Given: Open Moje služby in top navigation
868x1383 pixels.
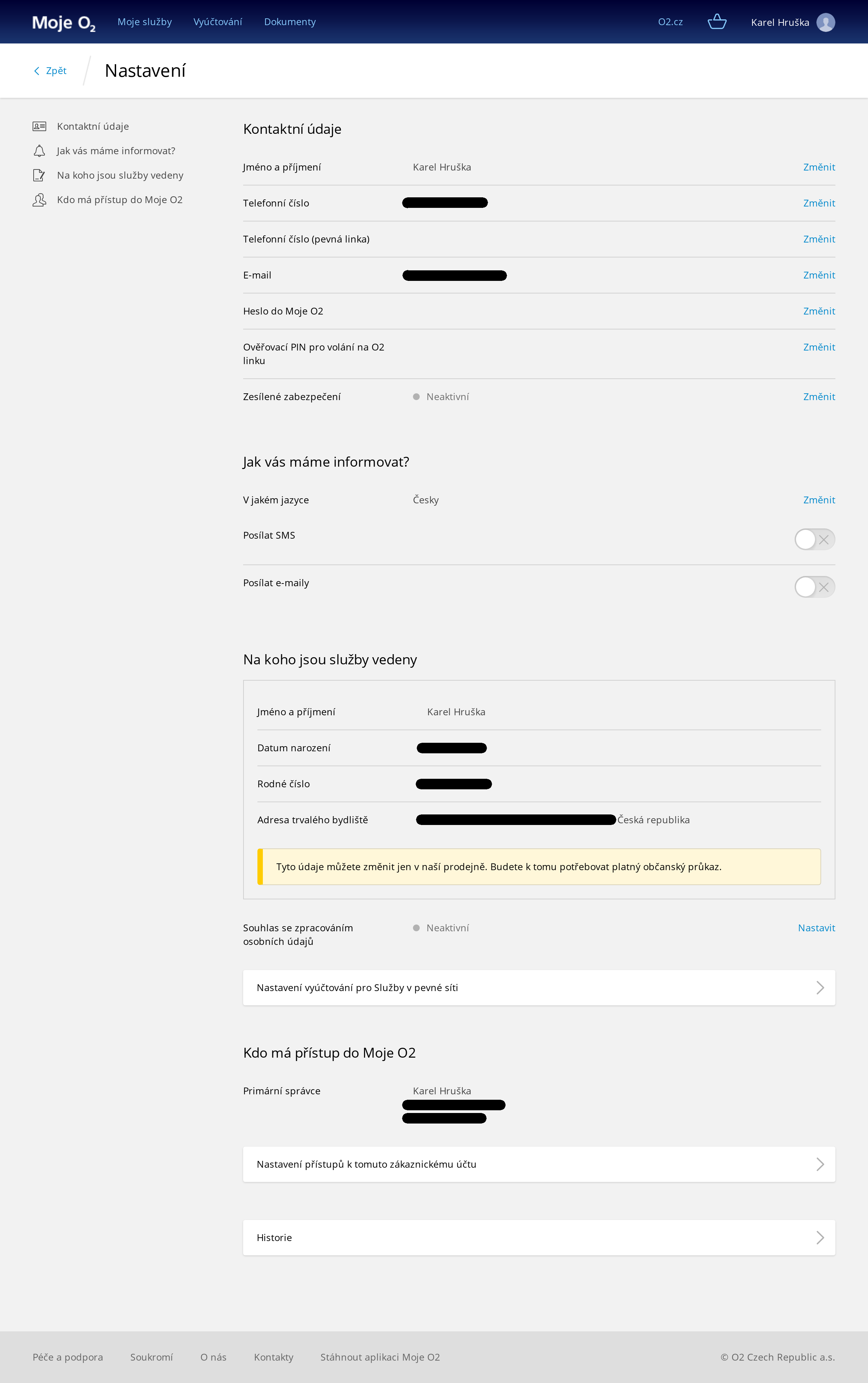Looking at the screenshot, I should [145, 22].
